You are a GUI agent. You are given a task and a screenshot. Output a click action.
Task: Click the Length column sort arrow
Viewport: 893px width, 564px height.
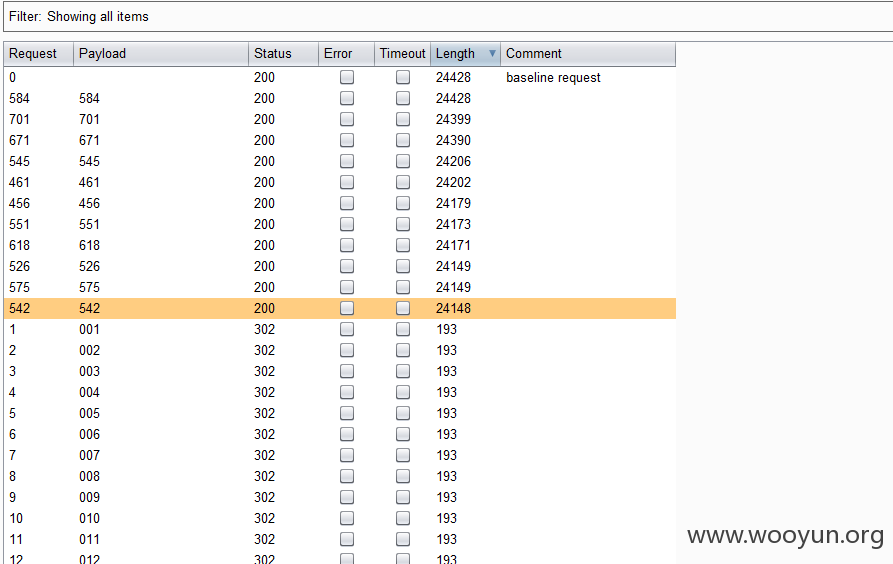pyautogui.click(x=492, y=54)
